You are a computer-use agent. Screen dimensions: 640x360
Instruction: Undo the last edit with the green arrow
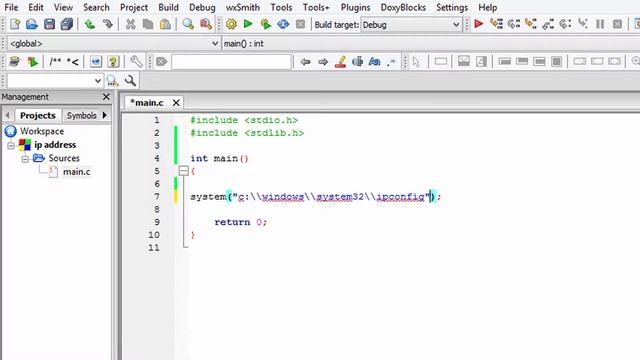(x=89, y=24)
